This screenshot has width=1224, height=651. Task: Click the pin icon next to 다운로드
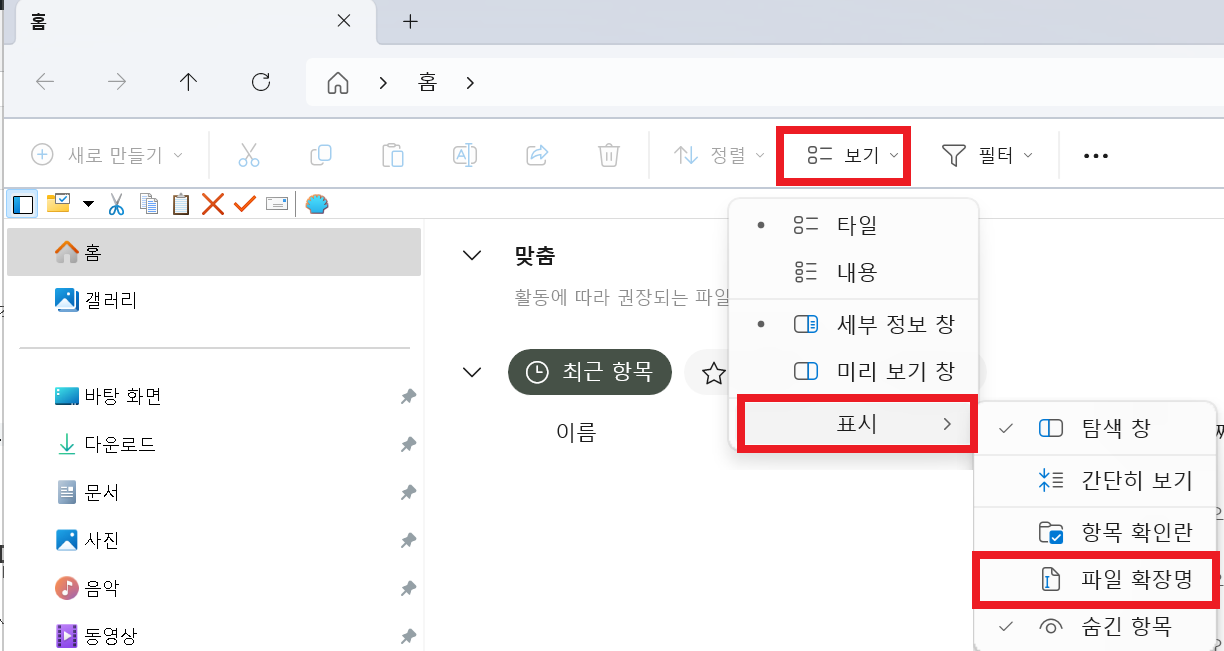pos(408,445)
